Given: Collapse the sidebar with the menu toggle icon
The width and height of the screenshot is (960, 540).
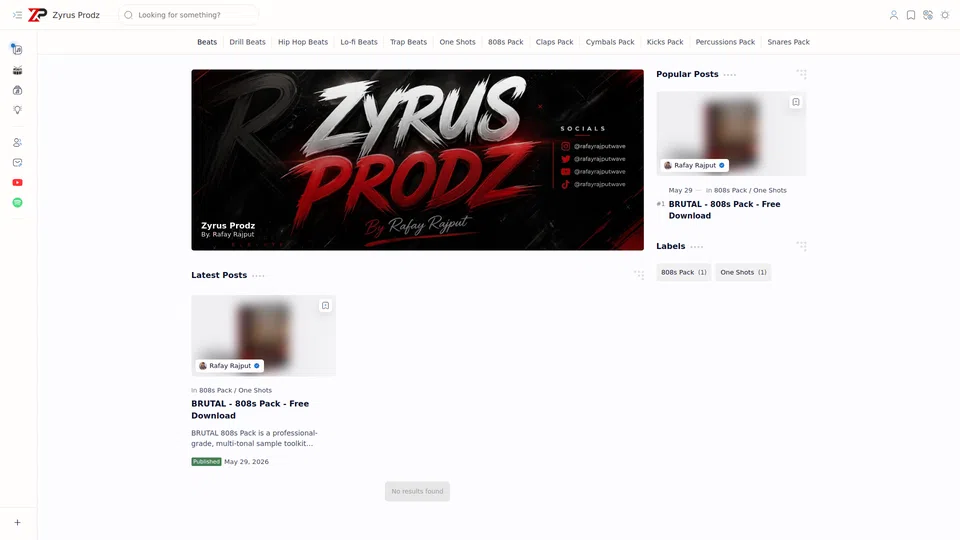Looking at the screenshot, I should [x=17, y=15].
